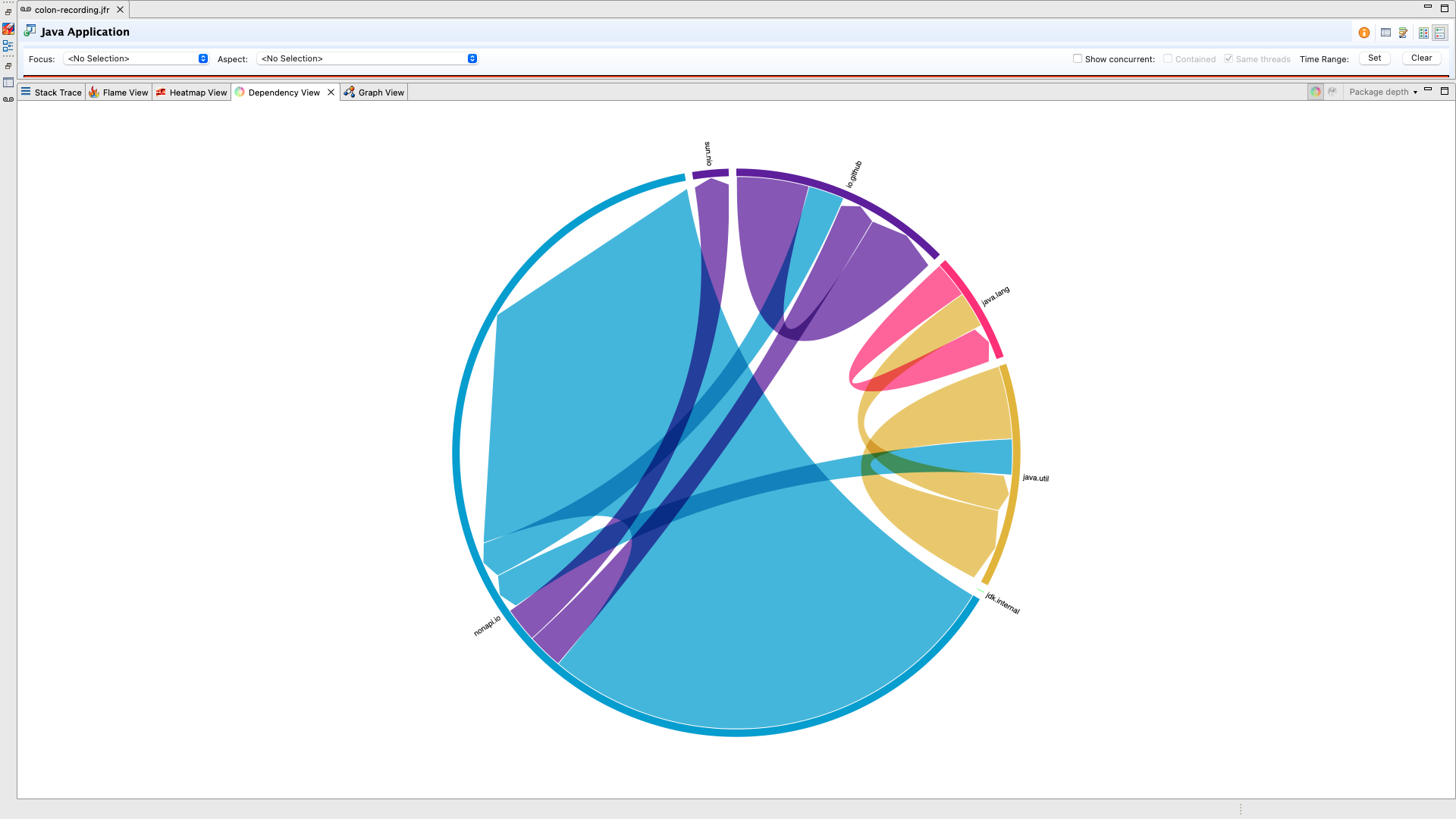Open the Outline tree icon in sidebar
Image resolution: width=1456 pixels, height=819 pixels.
tap(8, 46)
